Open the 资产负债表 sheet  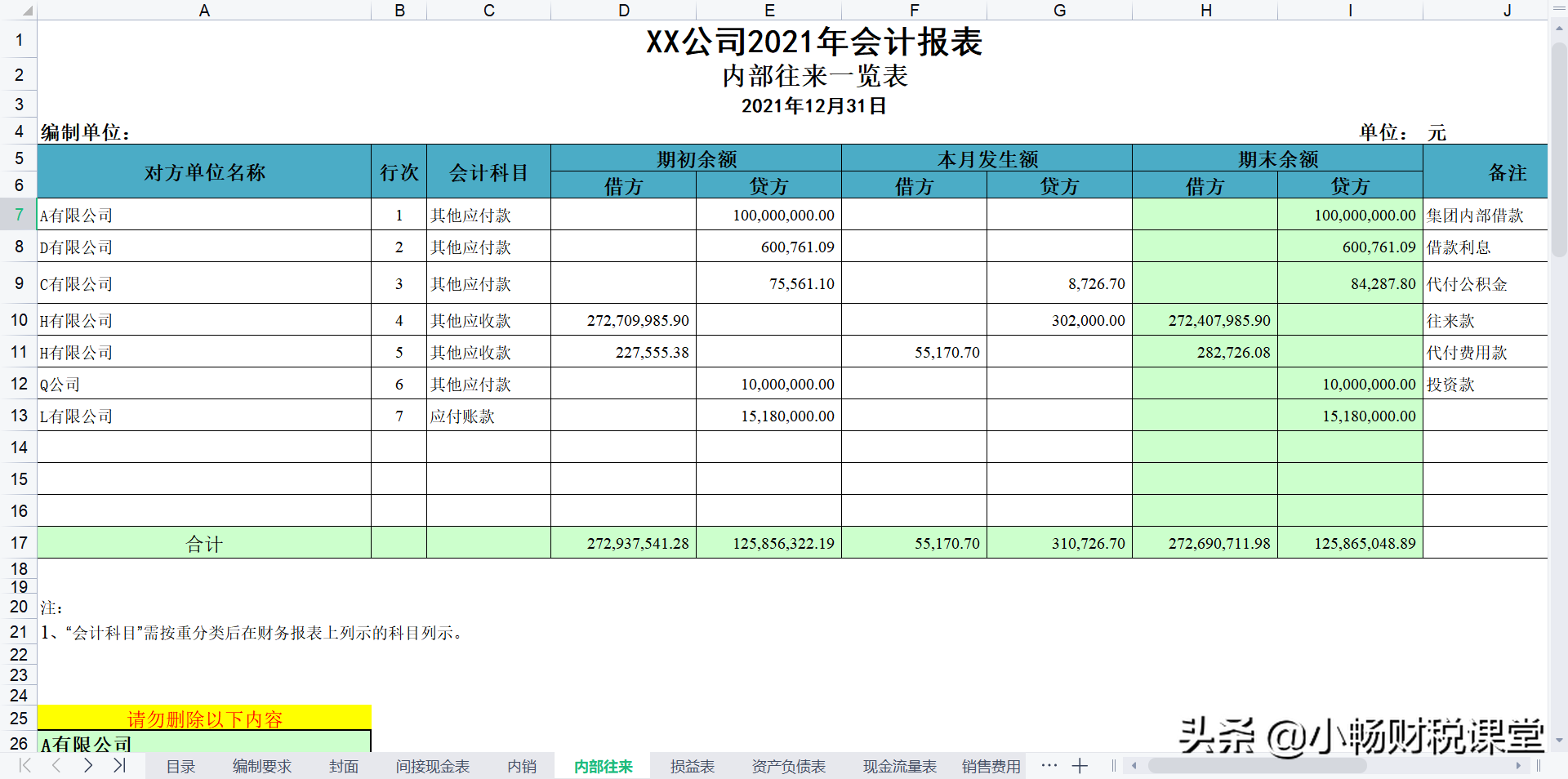[787, 766]
